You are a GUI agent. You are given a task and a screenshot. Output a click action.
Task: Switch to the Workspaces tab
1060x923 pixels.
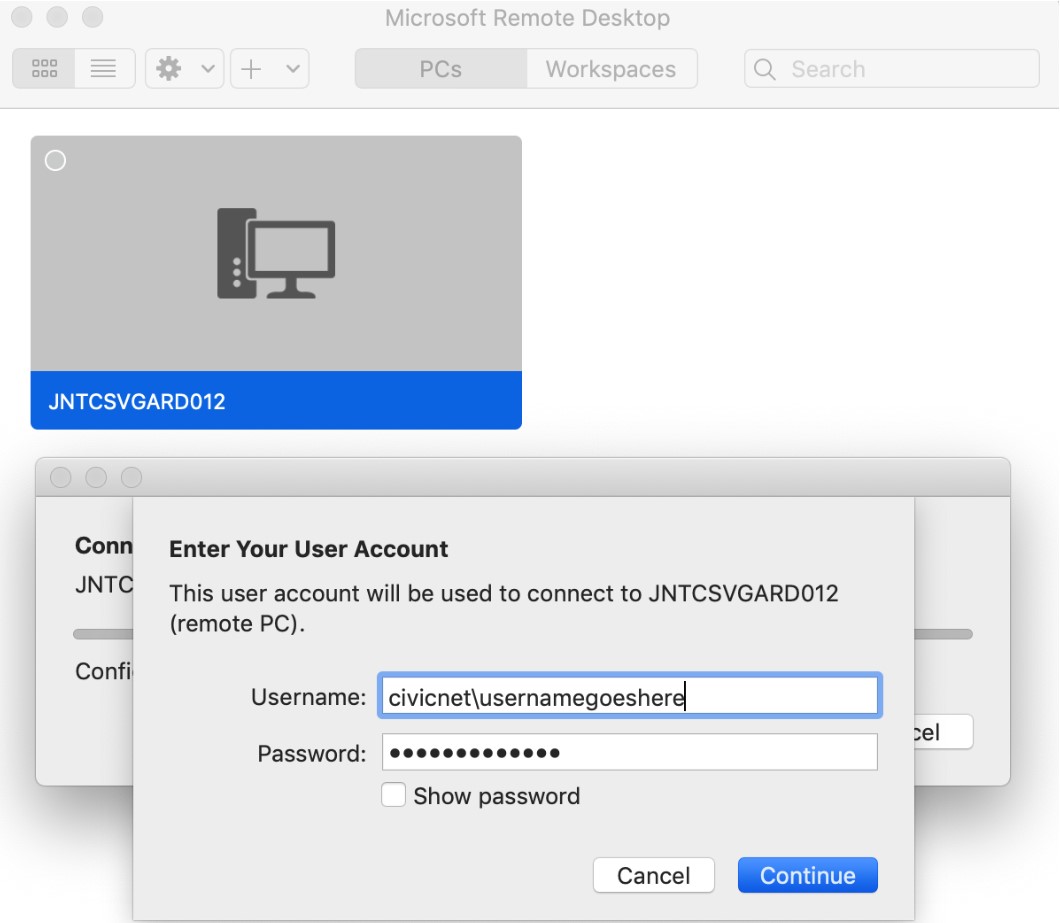(x=611, y=68)
